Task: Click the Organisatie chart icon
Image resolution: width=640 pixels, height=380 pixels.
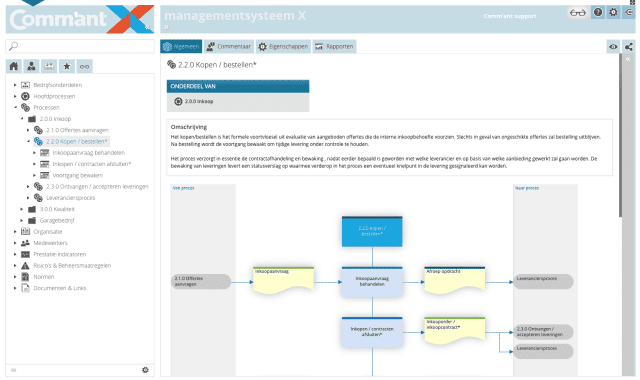Action: coord(25,231)
